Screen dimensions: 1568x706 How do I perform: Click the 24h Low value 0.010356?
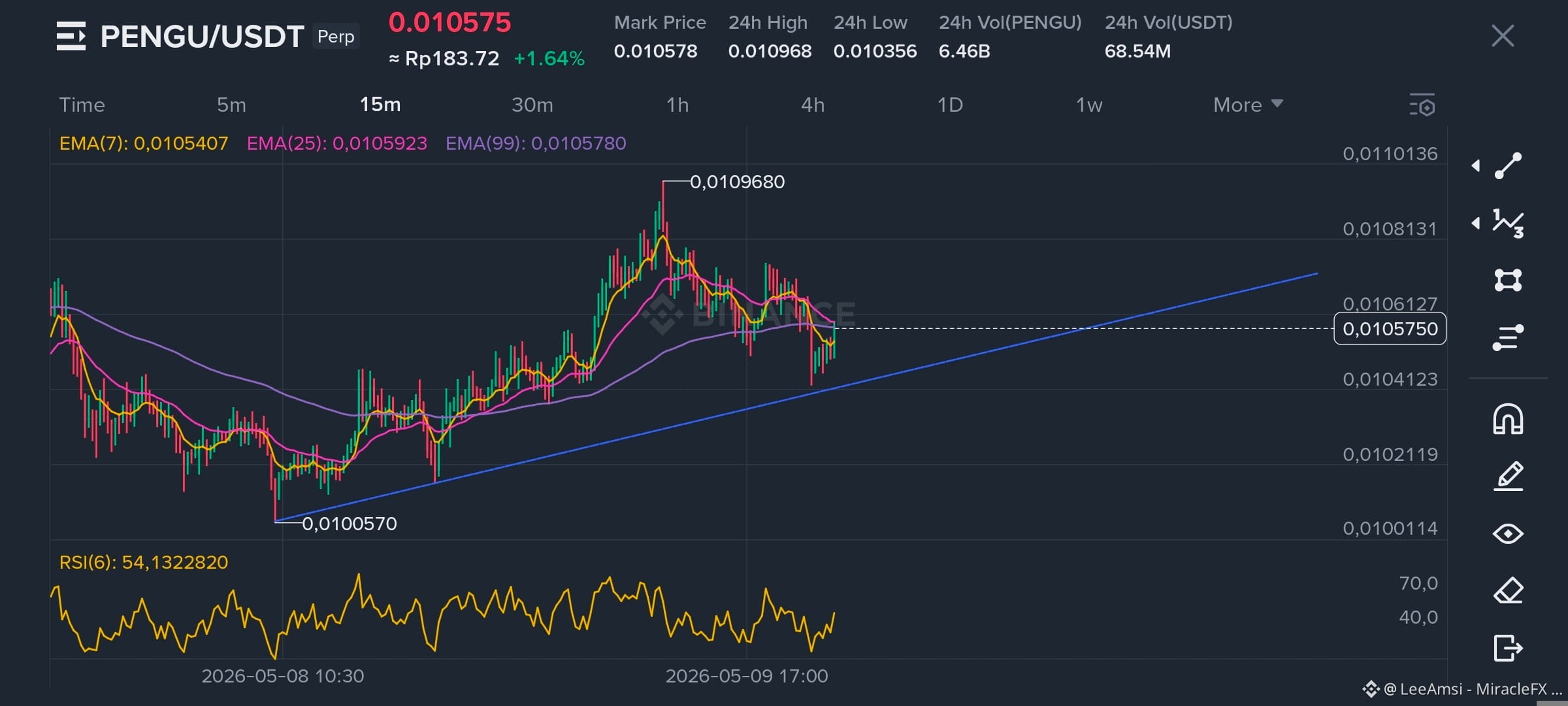click(x=875, y=51)
